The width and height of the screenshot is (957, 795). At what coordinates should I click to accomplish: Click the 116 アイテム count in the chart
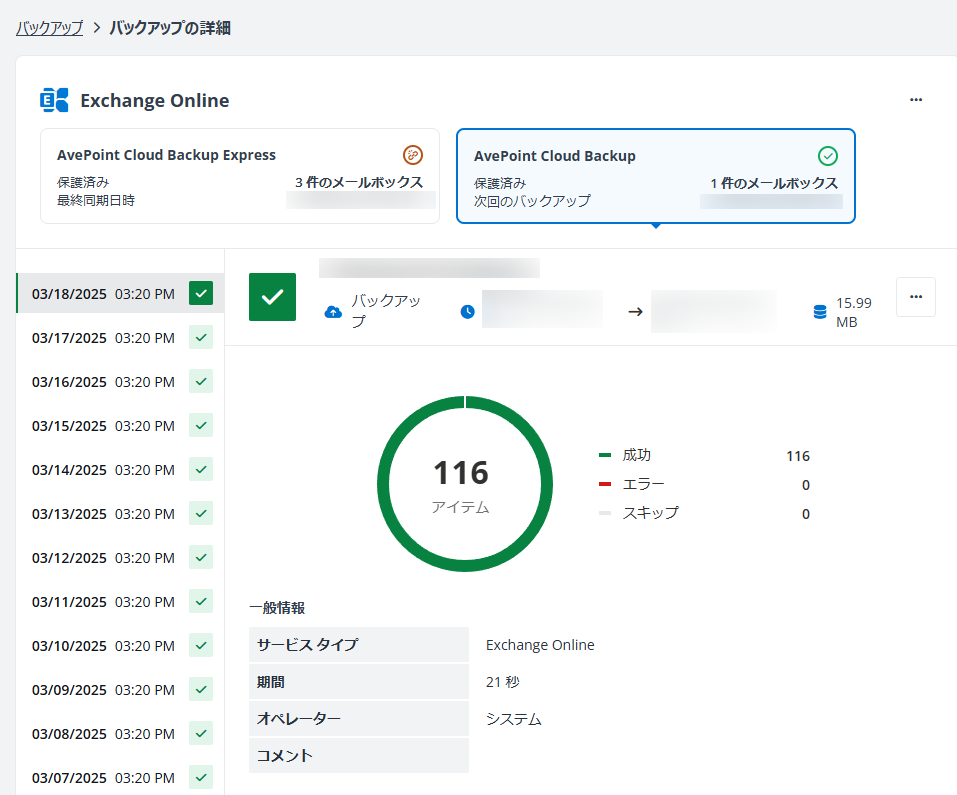pos(461,485)
